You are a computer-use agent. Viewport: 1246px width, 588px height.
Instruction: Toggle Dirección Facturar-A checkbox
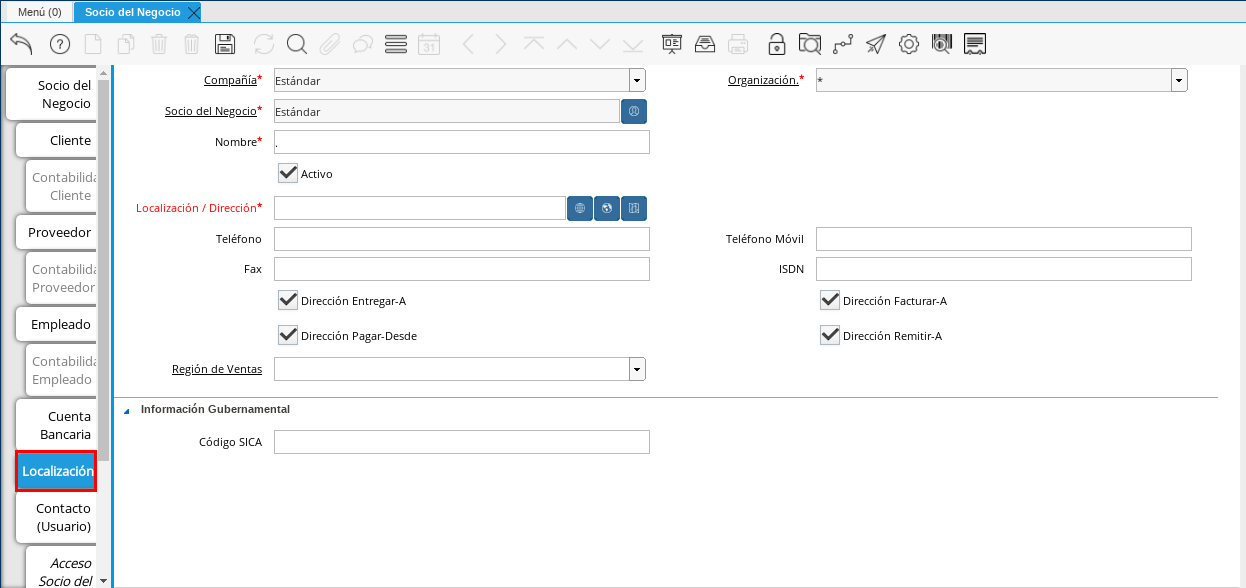(830, 300)
